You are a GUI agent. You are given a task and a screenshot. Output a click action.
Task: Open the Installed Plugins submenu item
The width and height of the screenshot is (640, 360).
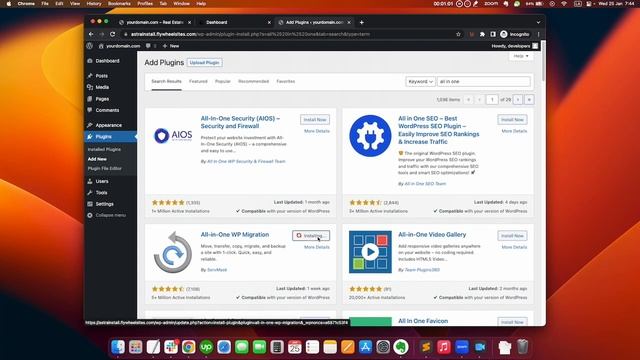pyautogui.click(x=104, y=149)
